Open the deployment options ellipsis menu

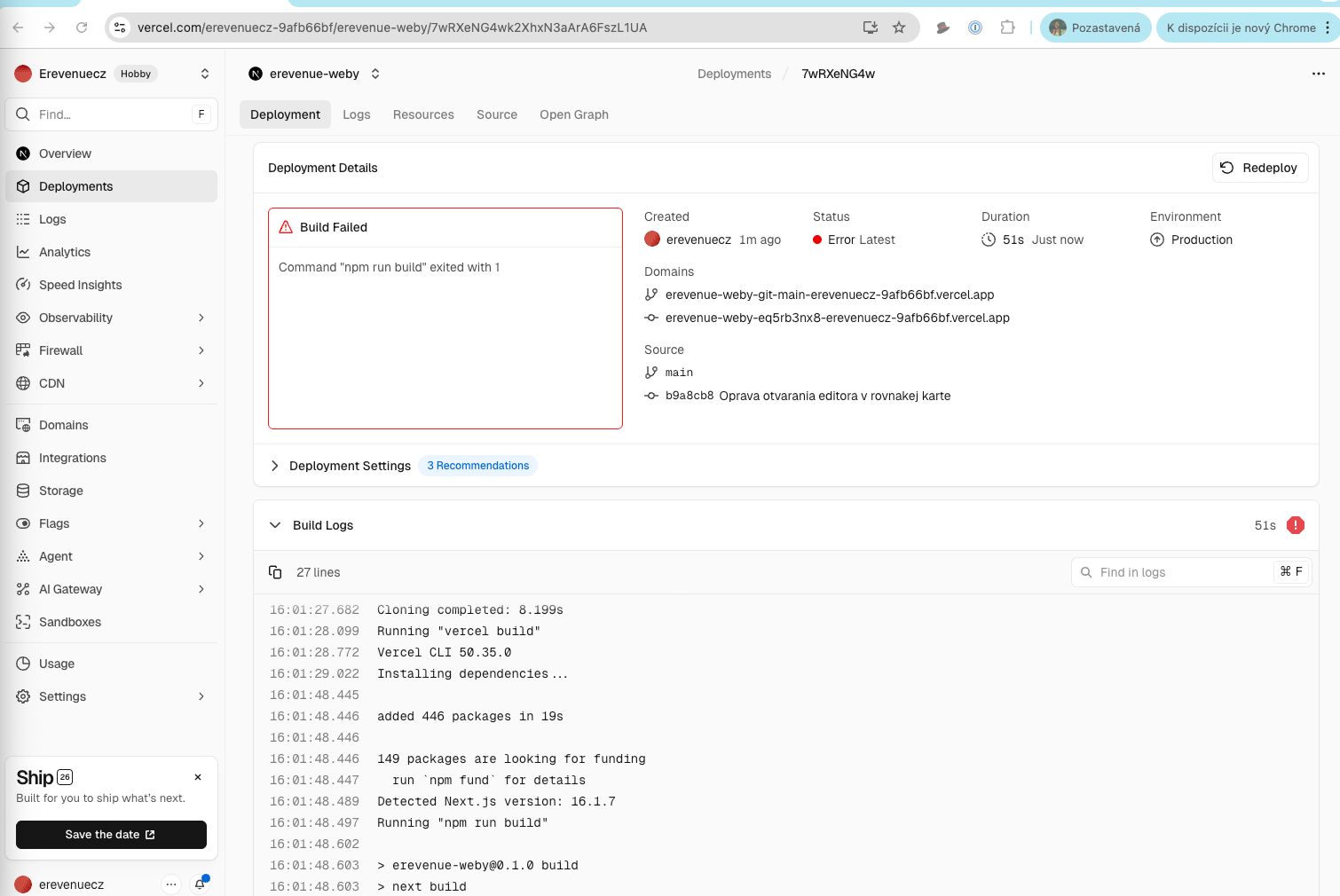tap(1318, 74)
